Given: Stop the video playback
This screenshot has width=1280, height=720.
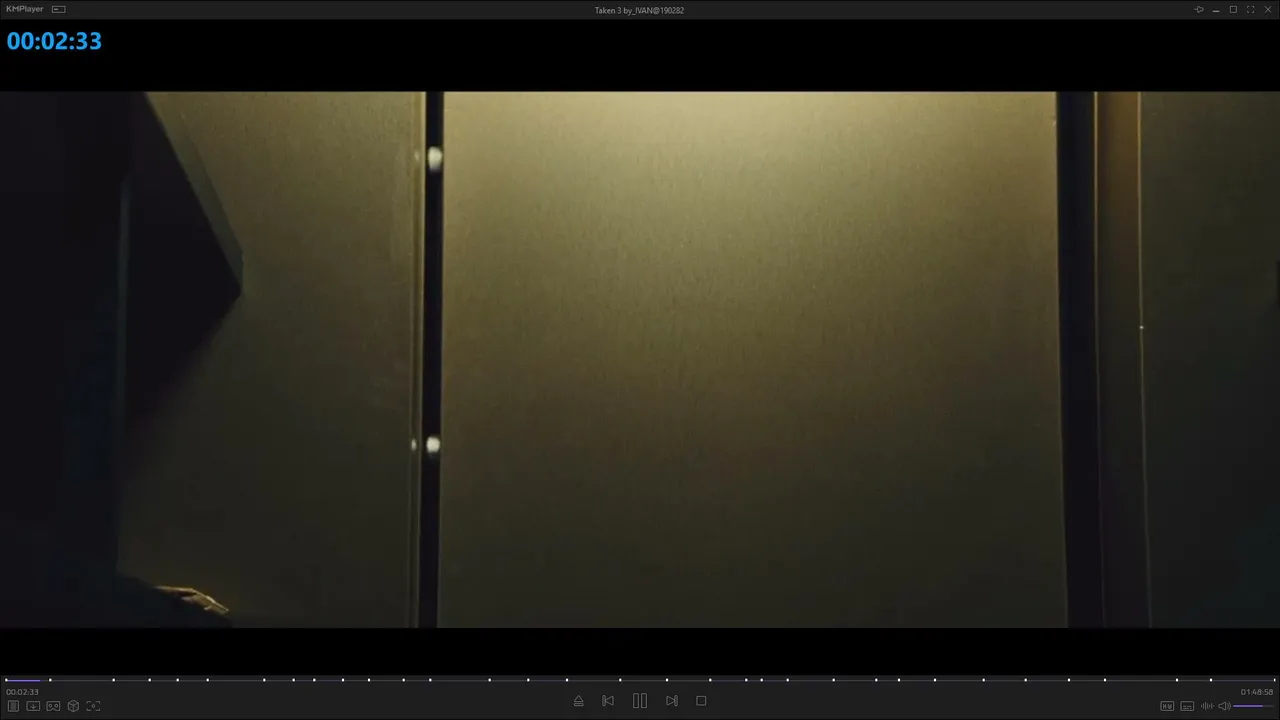Looking at the screenshot, I should (701, 701).
